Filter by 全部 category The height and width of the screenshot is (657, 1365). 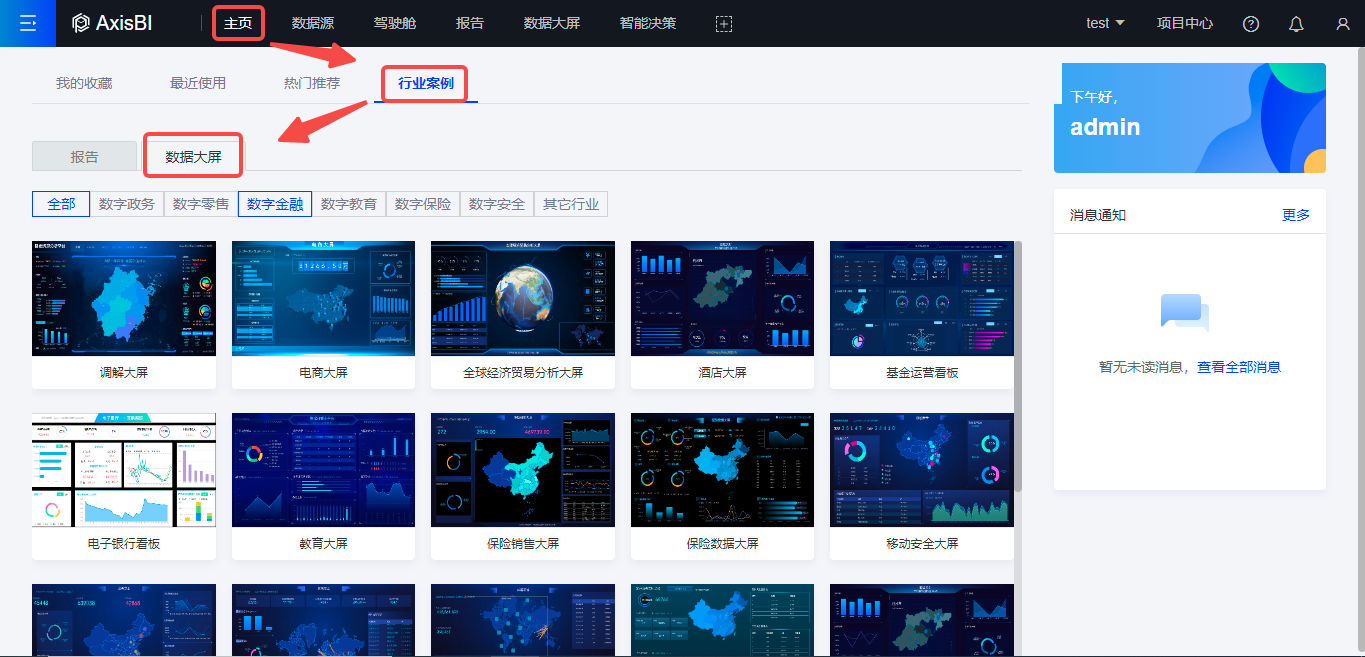point(61,204)
